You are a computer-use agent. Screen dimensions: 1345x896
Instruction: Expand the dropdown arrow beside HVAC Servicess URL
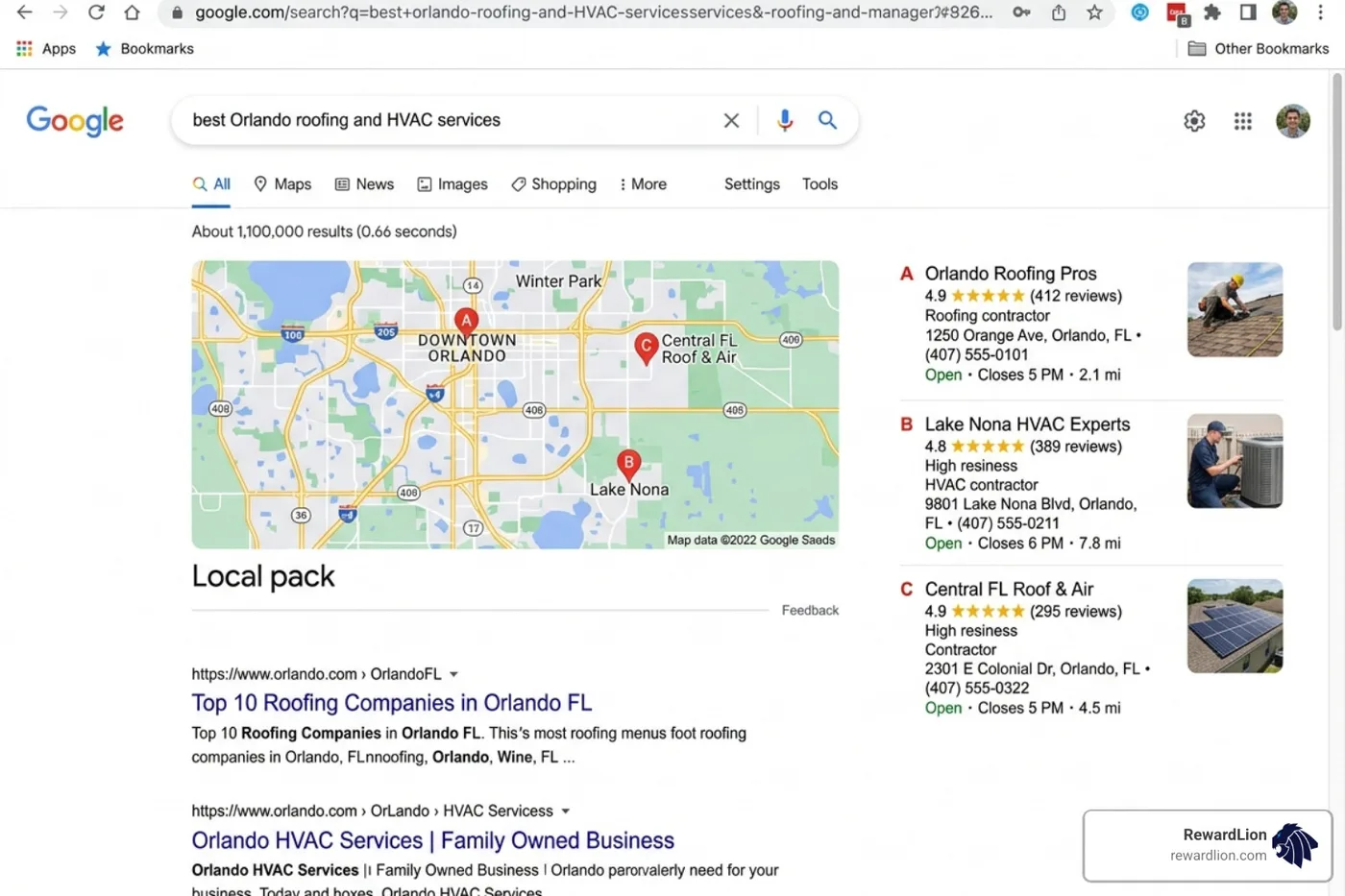[x=565, y=811]
